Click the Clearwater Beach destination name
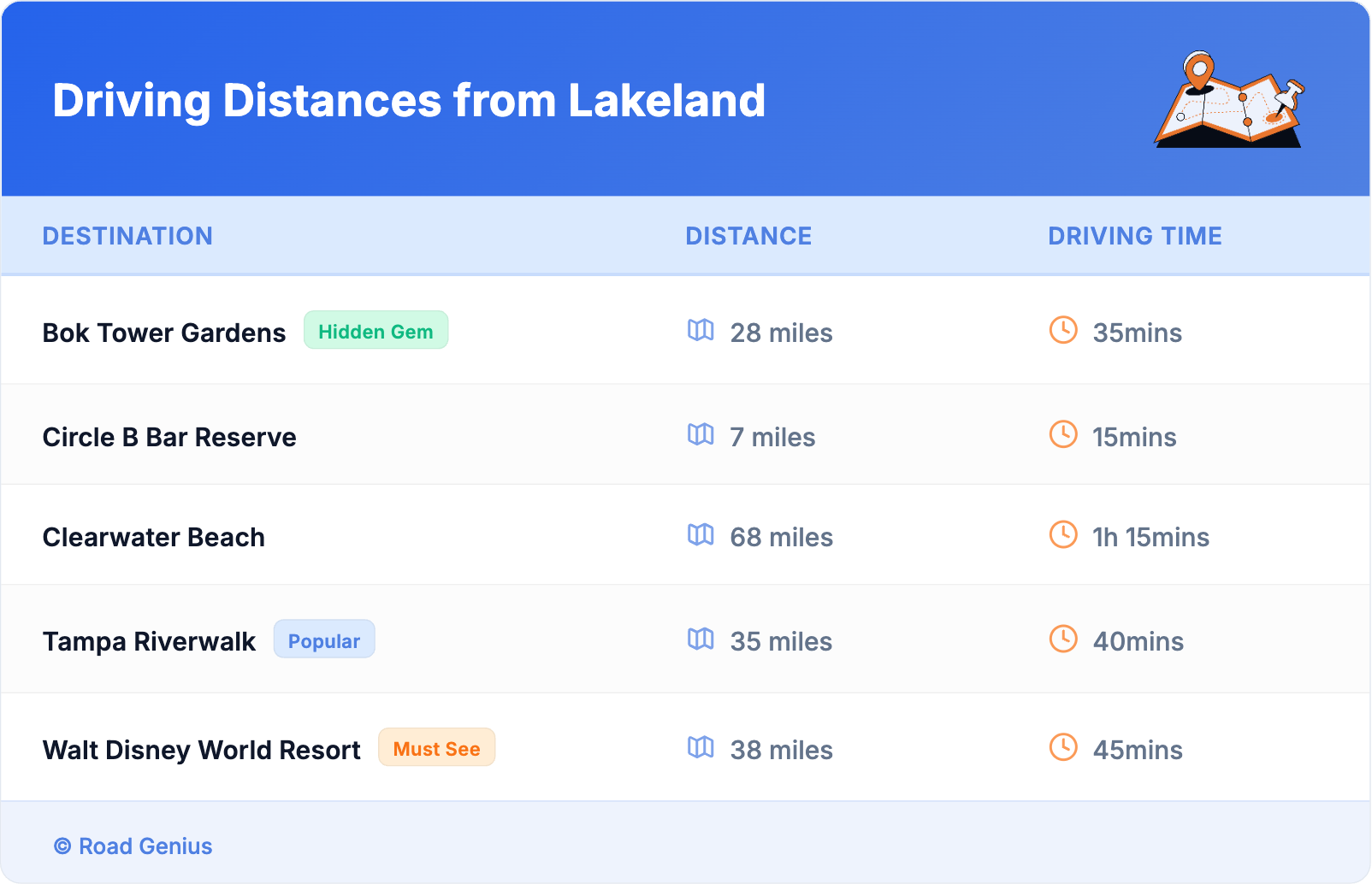This screenshot has height=884, width=1372. tap(154, 537)
